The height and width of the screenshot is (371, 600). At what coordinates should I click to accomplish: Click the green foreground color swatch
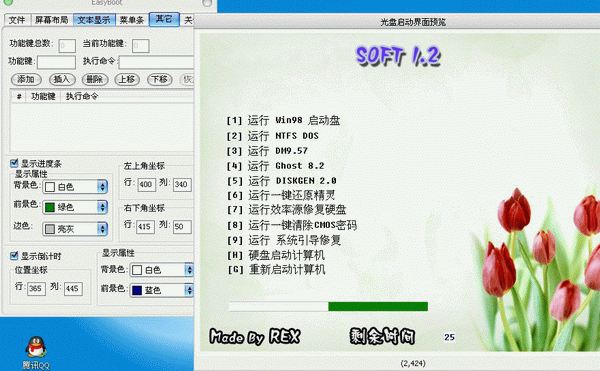(x=50, y=208)
